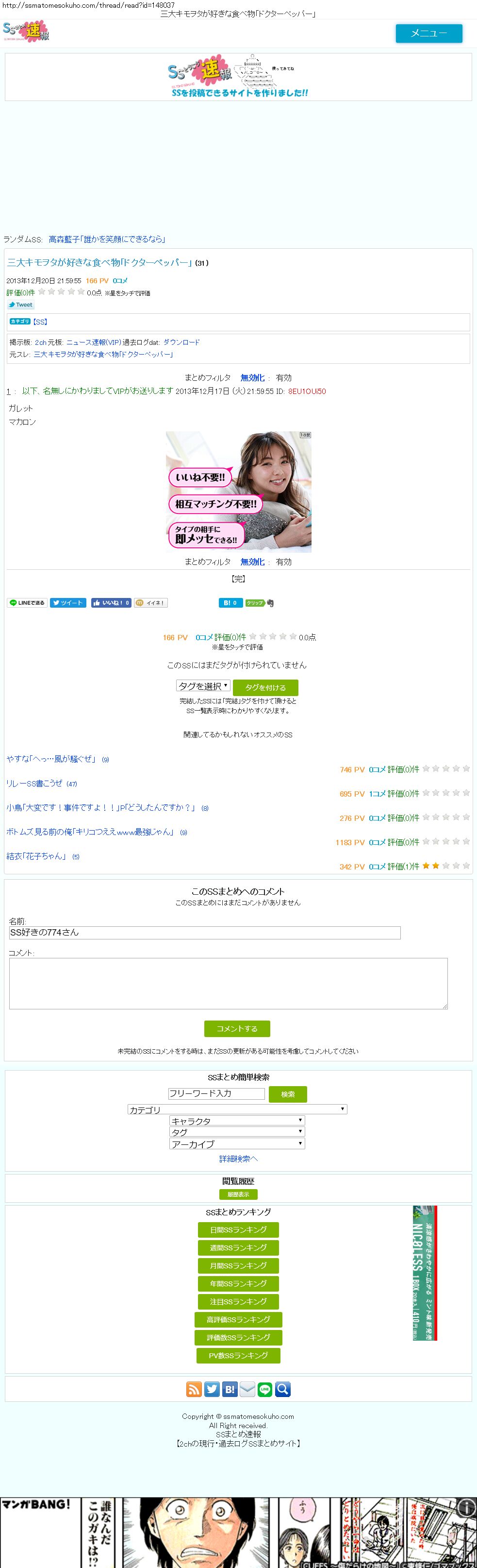Open the タグを選択 dropdown

click(203, 686)
